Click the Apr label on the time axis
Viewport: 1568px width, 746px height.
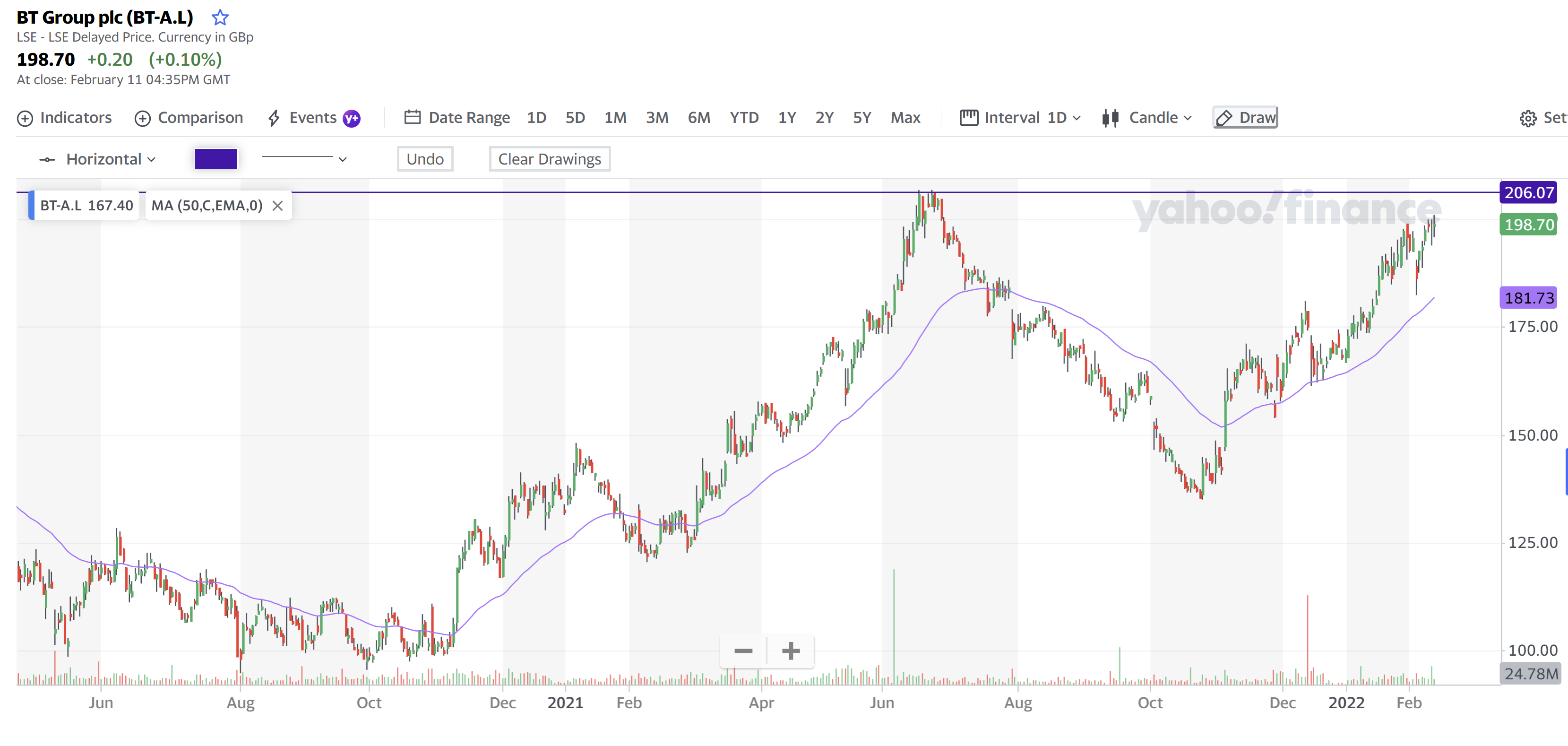click(x=761, y=703)
